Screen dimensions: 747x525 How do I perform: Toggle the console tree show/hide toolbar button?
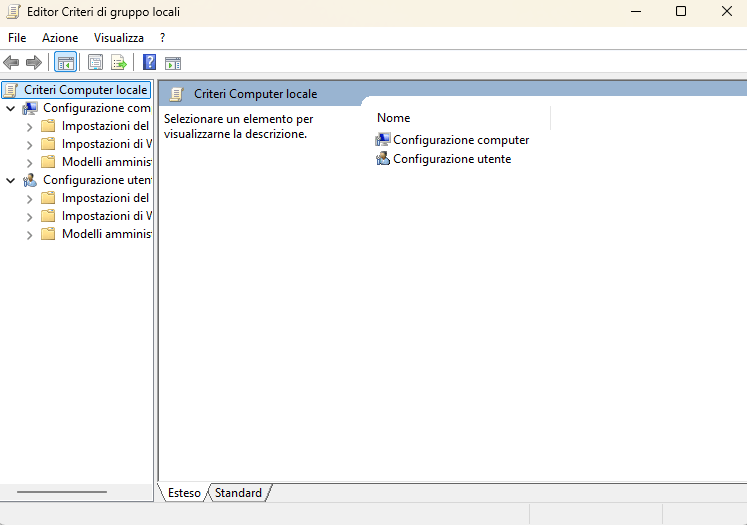point(66,62)
